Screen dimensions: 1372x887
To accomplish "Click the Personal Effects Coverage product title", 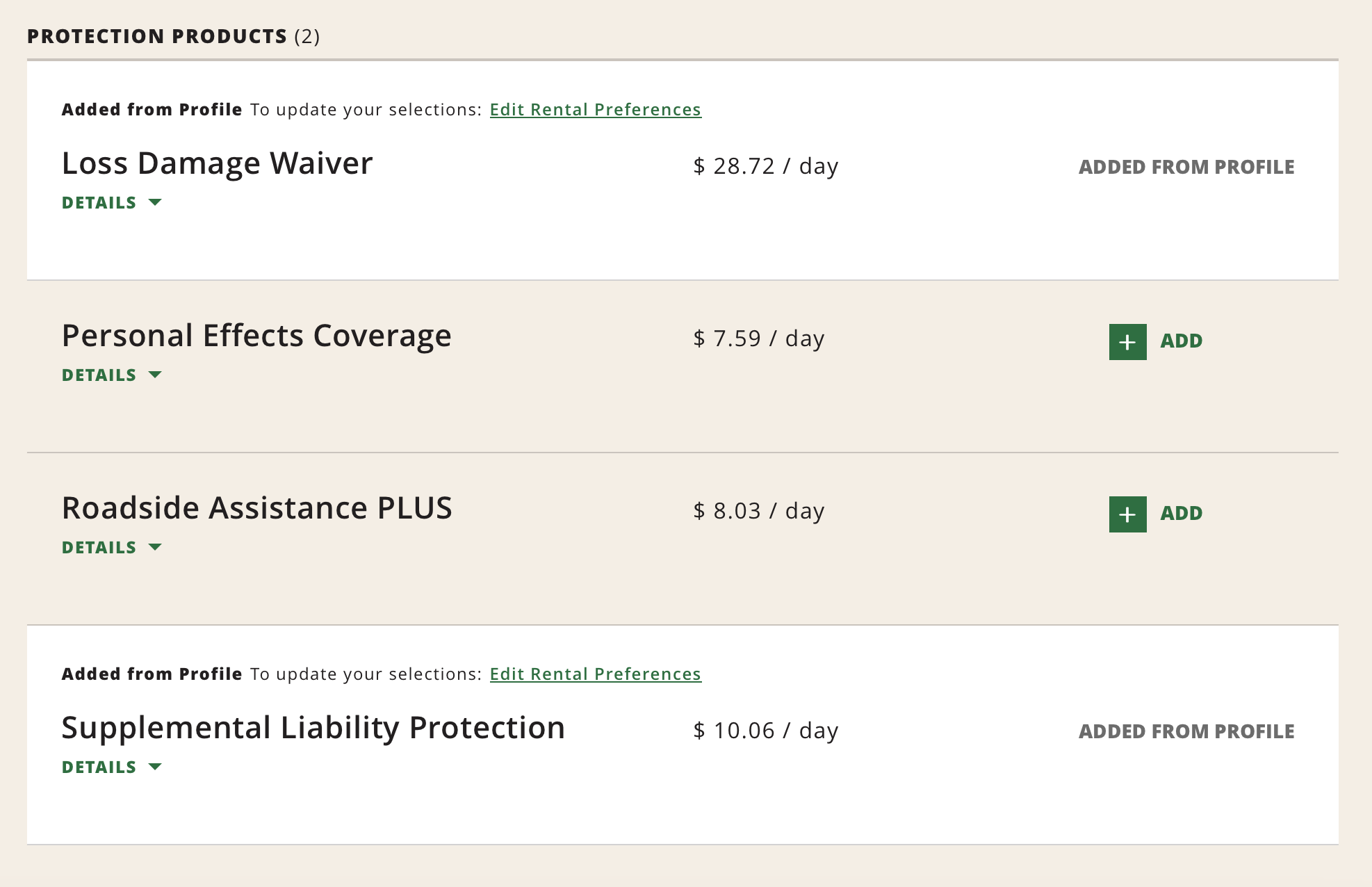I will tap(256, 336).
